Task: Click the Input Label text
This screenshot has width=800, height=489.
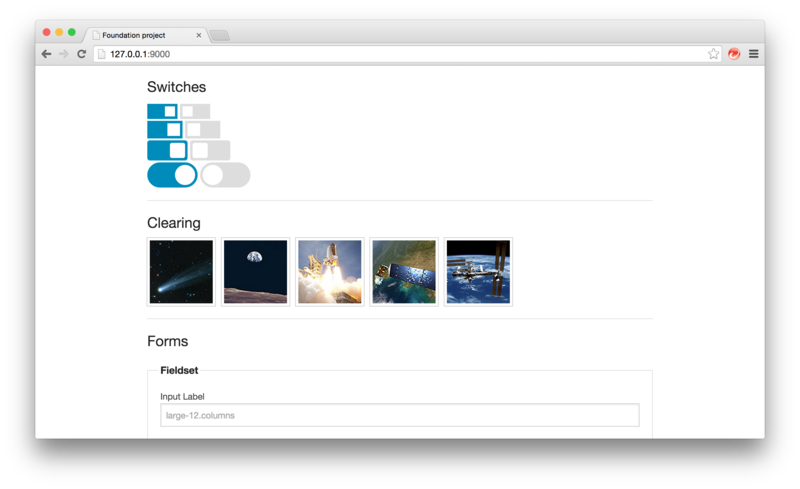Action: 182,397
